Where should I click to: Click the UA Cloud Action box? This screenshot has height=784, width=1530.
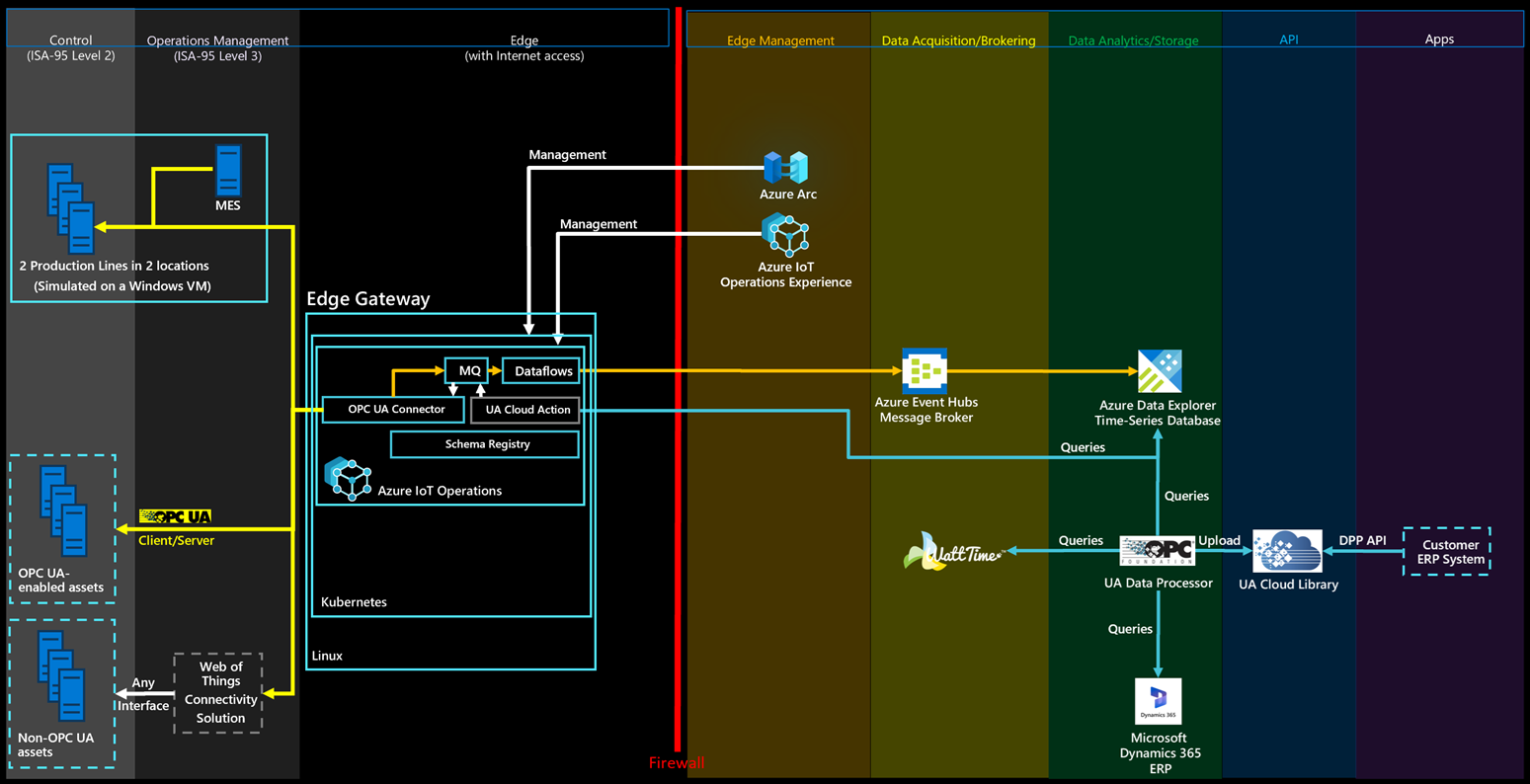(x=527, y=409)
